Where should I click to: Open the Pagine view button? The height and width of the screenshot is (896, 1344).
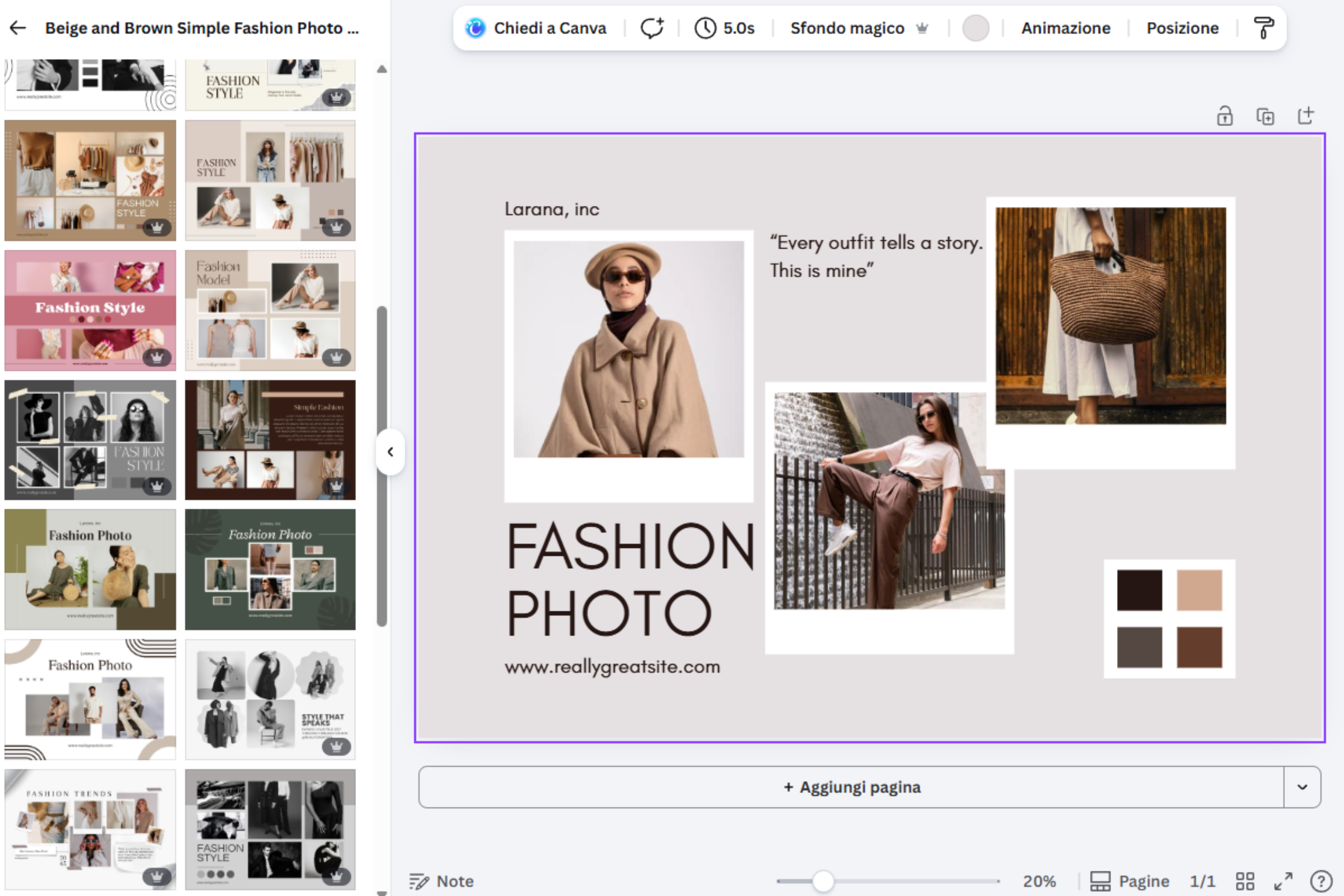point(1130,881)
